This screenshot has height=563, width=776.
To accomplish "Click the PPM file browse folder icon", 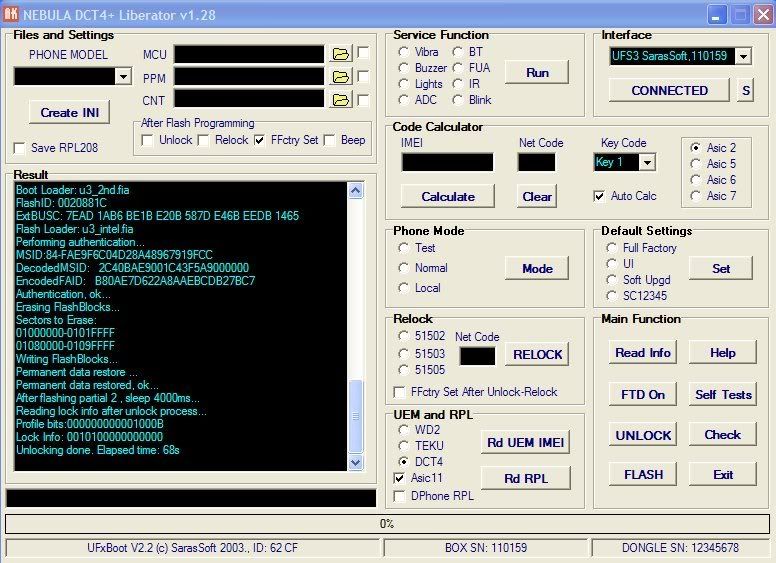I will tap(341, 77).
